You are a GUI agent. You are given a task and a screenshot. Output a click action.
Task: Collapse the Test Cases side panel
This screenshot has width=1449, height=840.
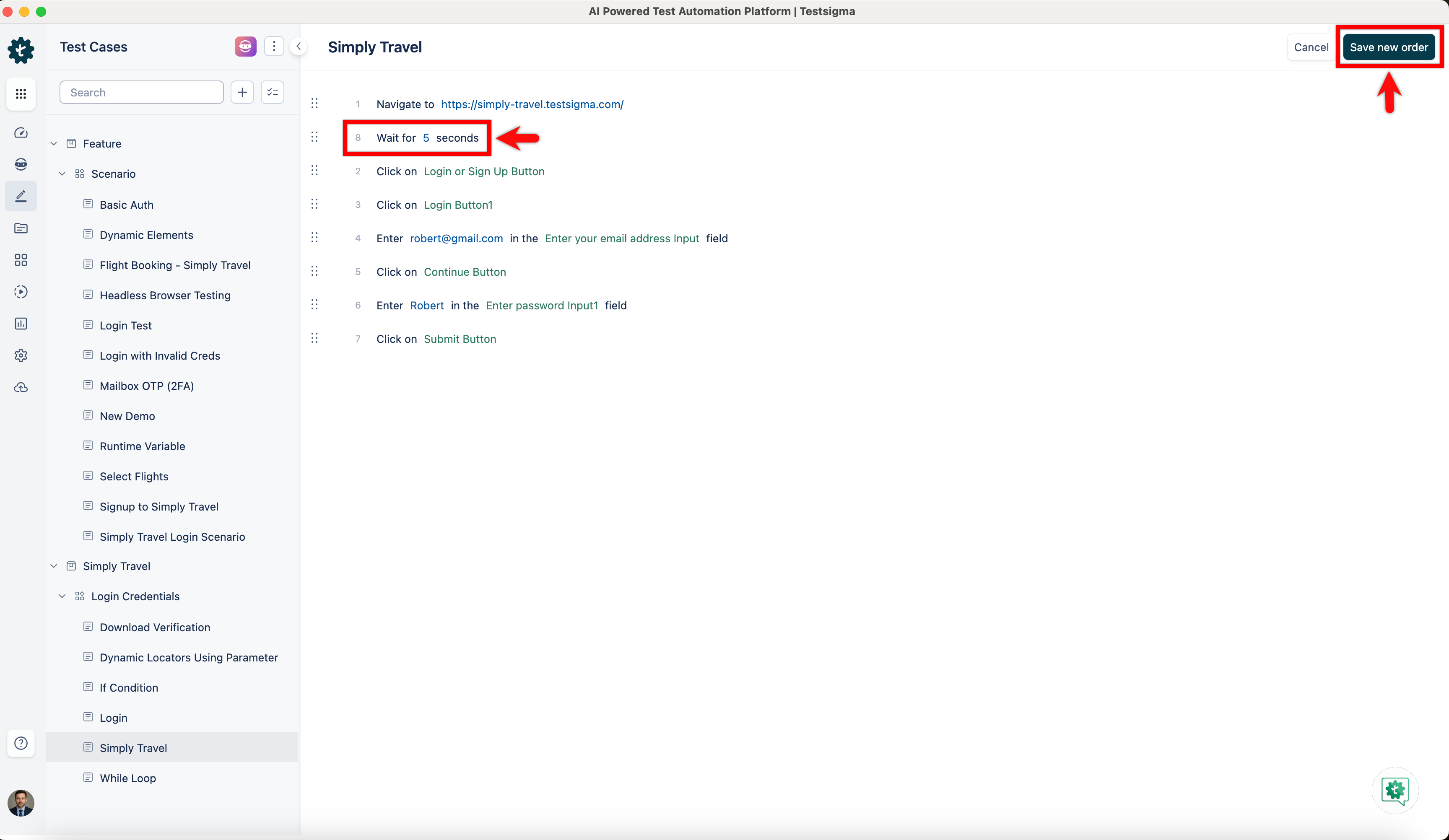[x=299, y=47]
